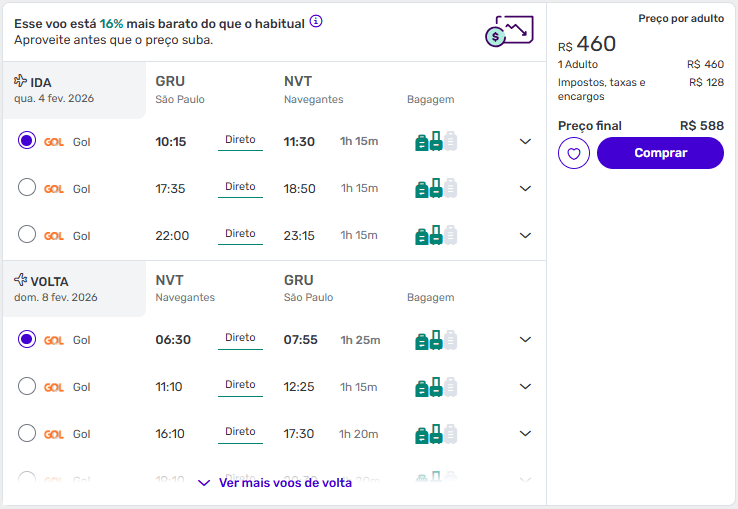
Task: Click the Direto label on 11:10 flight
Action: pyautogui.click(x=240, y=385)
